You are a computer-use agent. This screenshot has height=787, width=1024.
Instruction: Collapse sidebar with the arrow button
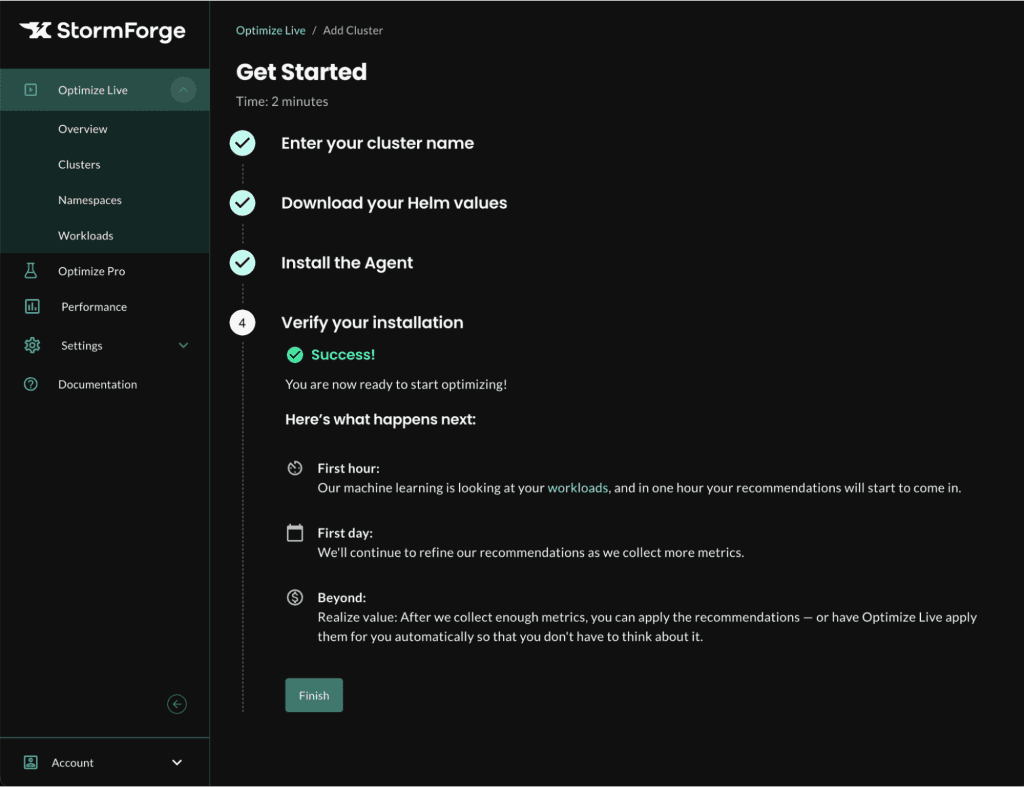pyautogui.click(x=177, y=704)
